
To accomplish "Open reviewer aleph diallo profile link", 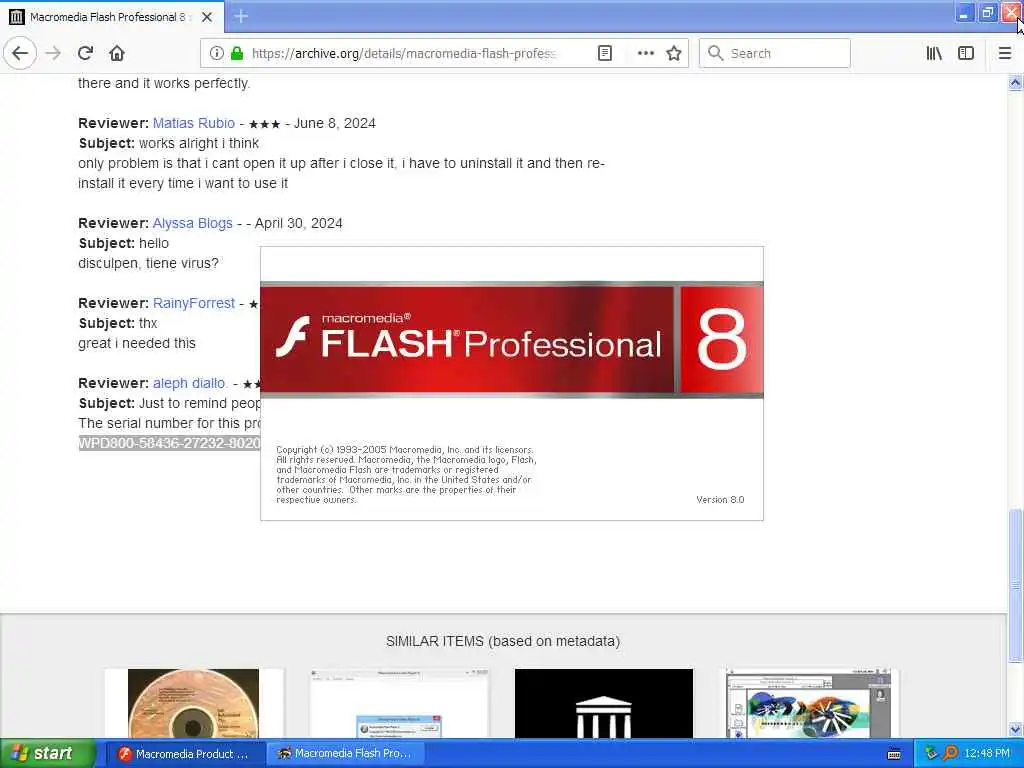I will [x=189, y=383].
